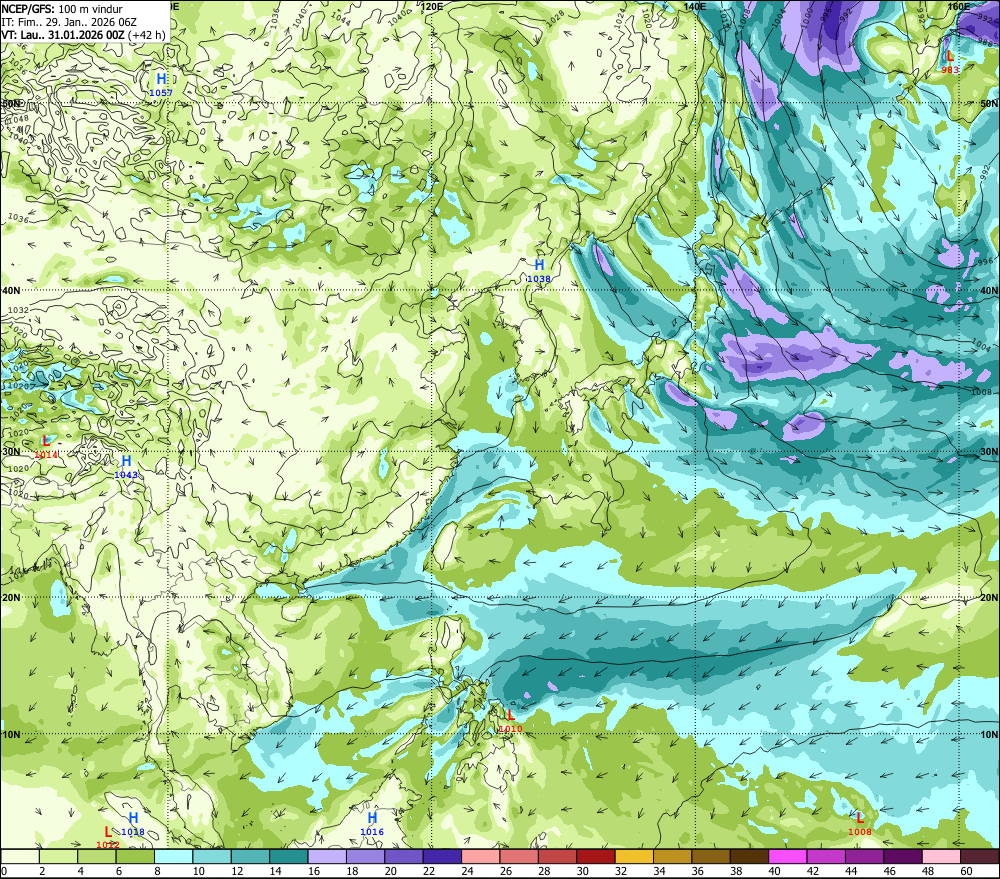The height and width of the screenshot is (879, 1000).
Task: Pick the 32–34 golden yellow legend swatch
Action: click(x=634, y=857)
